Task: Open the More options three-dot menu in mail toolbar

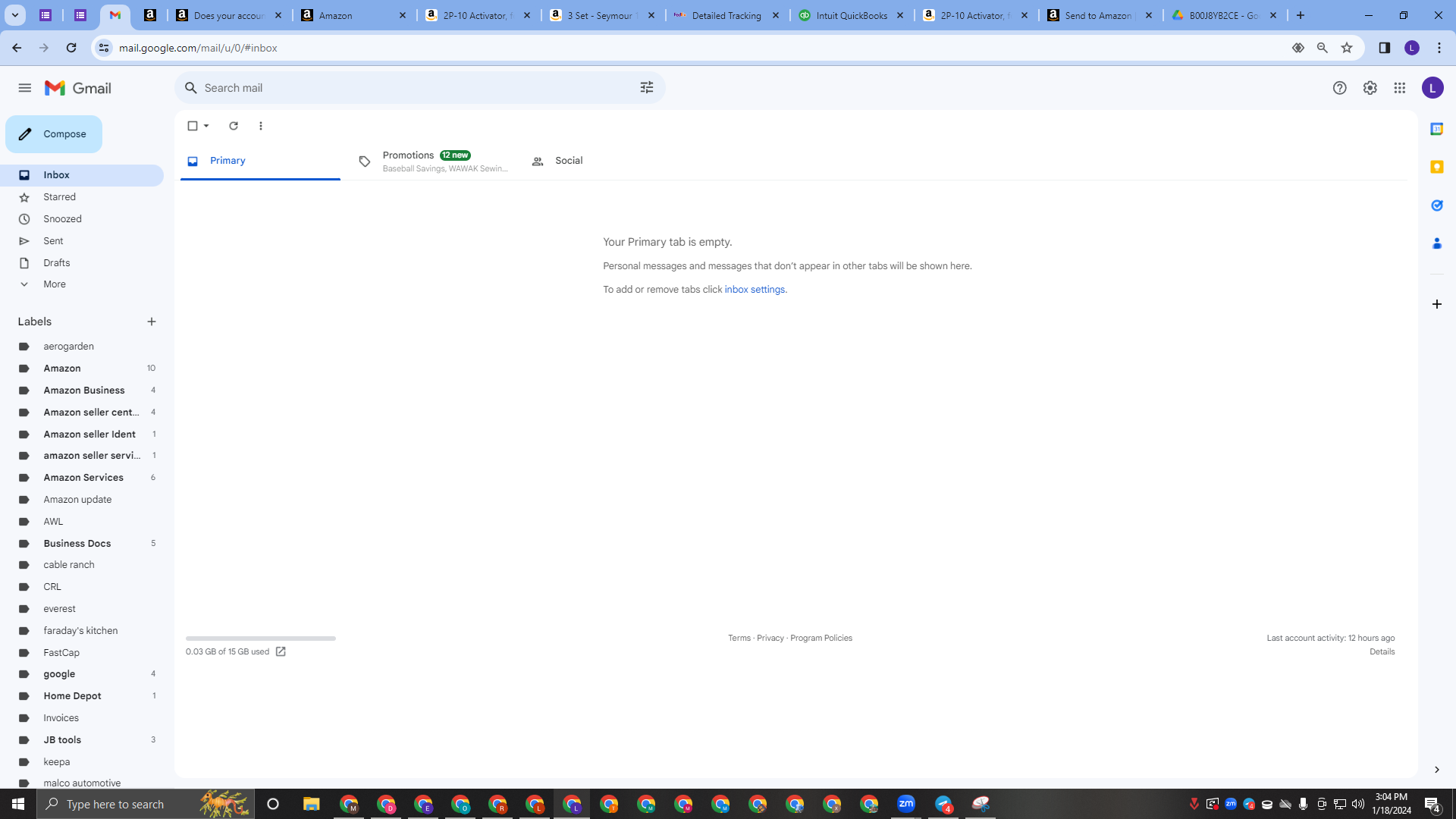Action: (261, 126)
